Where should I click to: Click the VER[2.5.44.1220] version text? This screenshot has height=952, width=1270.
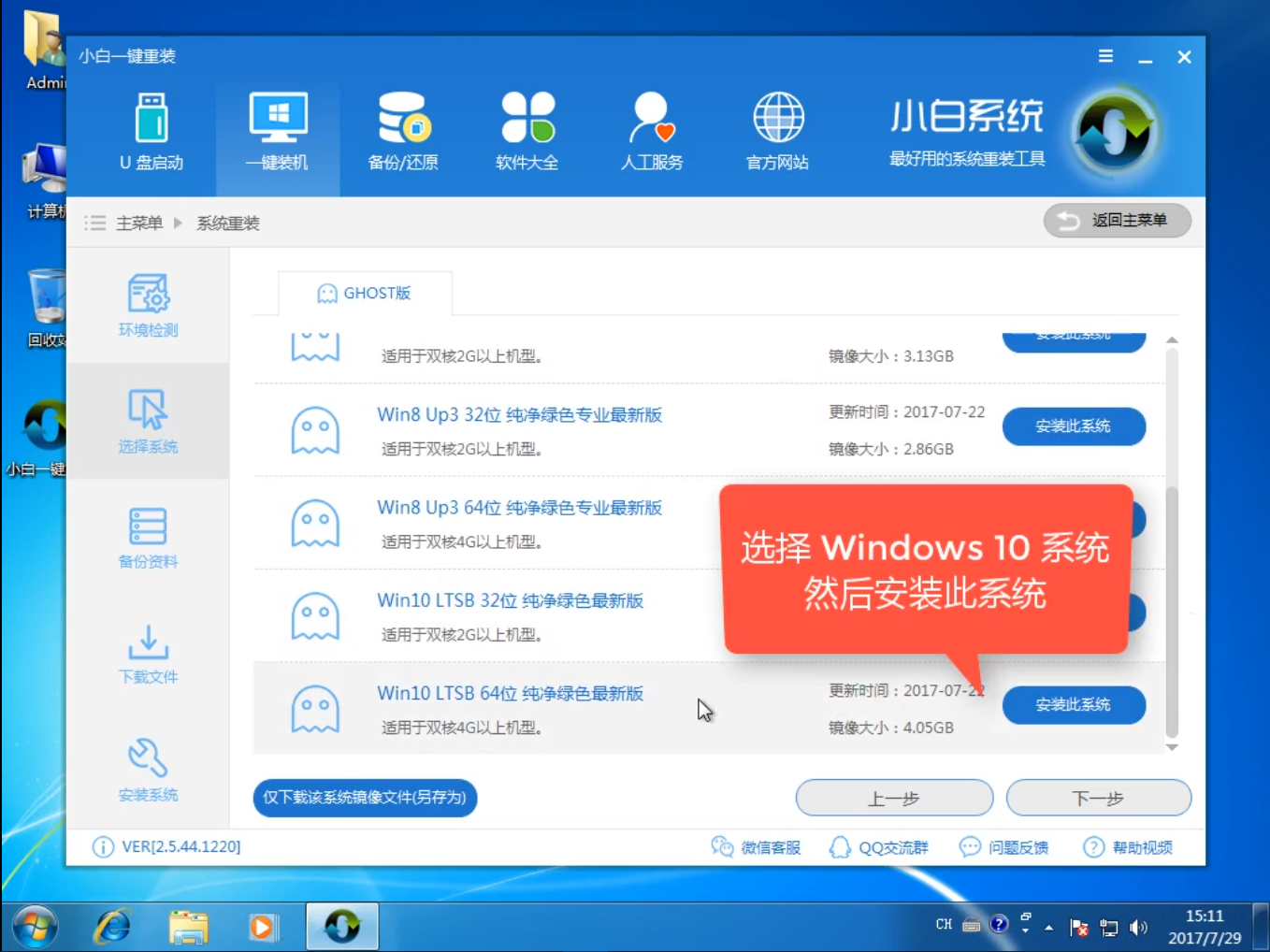[181, 846]
